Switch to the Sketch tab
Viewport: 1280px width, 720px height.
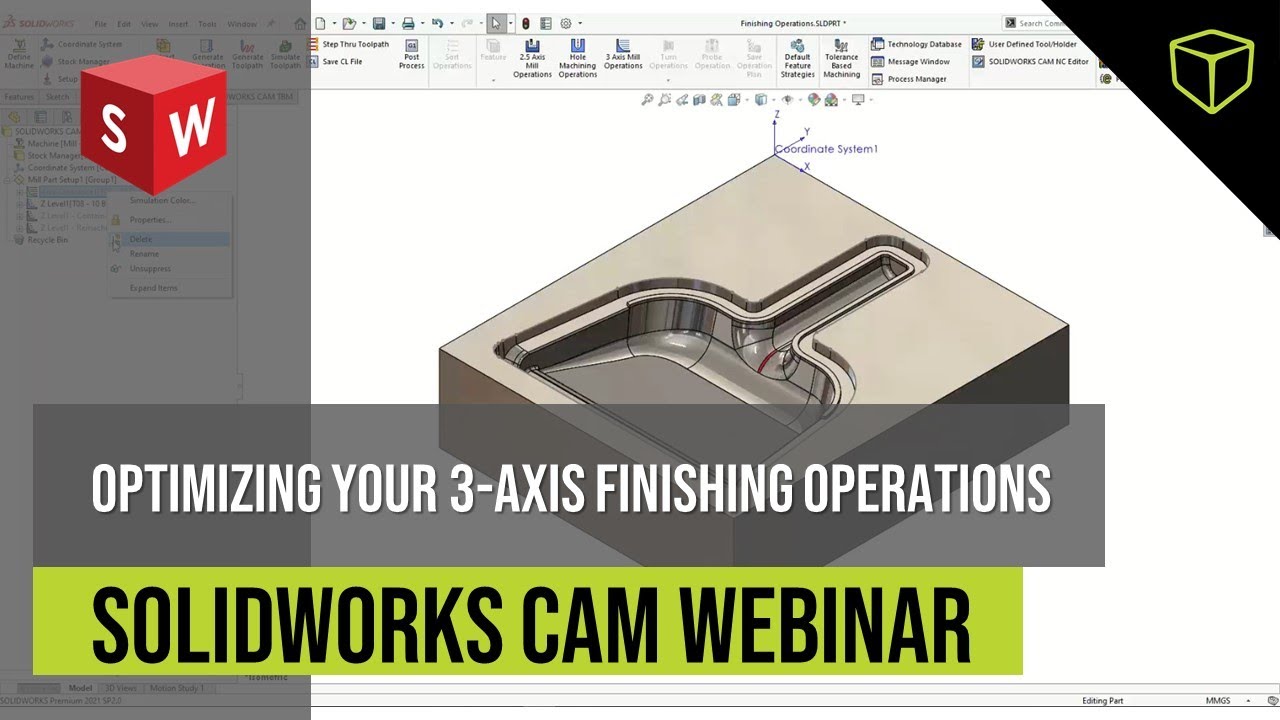(58, 97)
